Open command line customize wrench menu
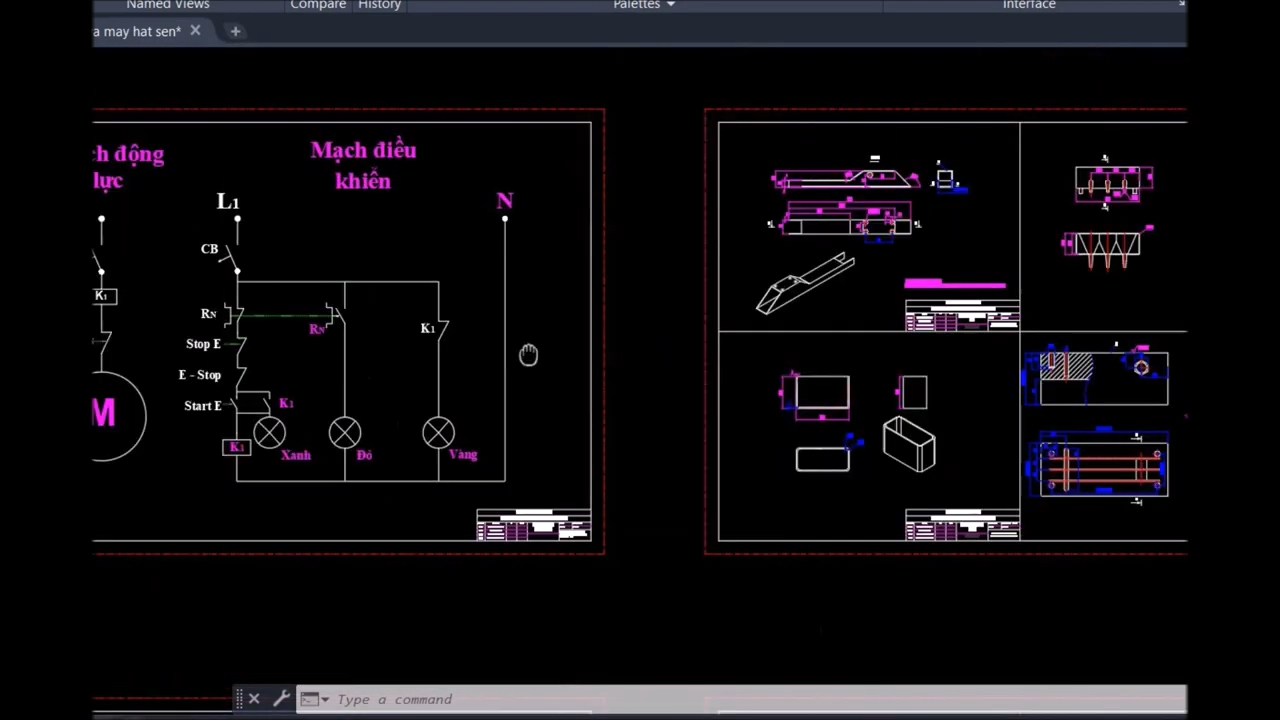This screenshot has height=720, width=1280. [x=281, y=699]
